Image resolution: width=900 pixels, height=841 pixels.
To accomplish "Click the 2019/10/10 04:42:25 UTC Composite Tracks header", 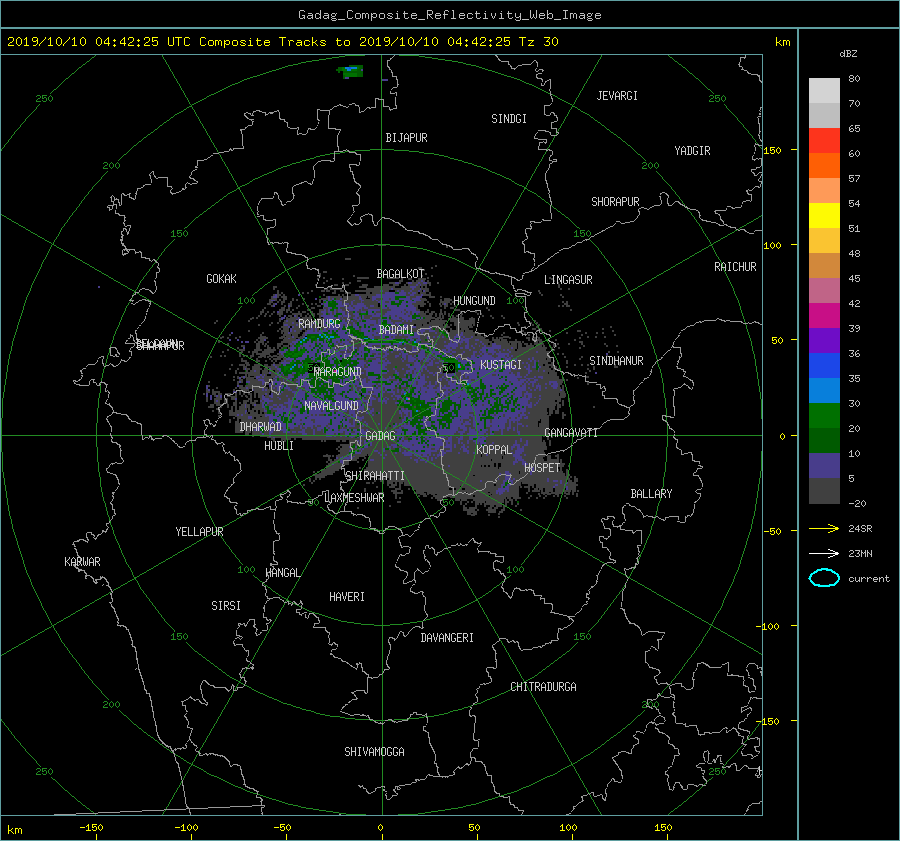I will (282, 42).
